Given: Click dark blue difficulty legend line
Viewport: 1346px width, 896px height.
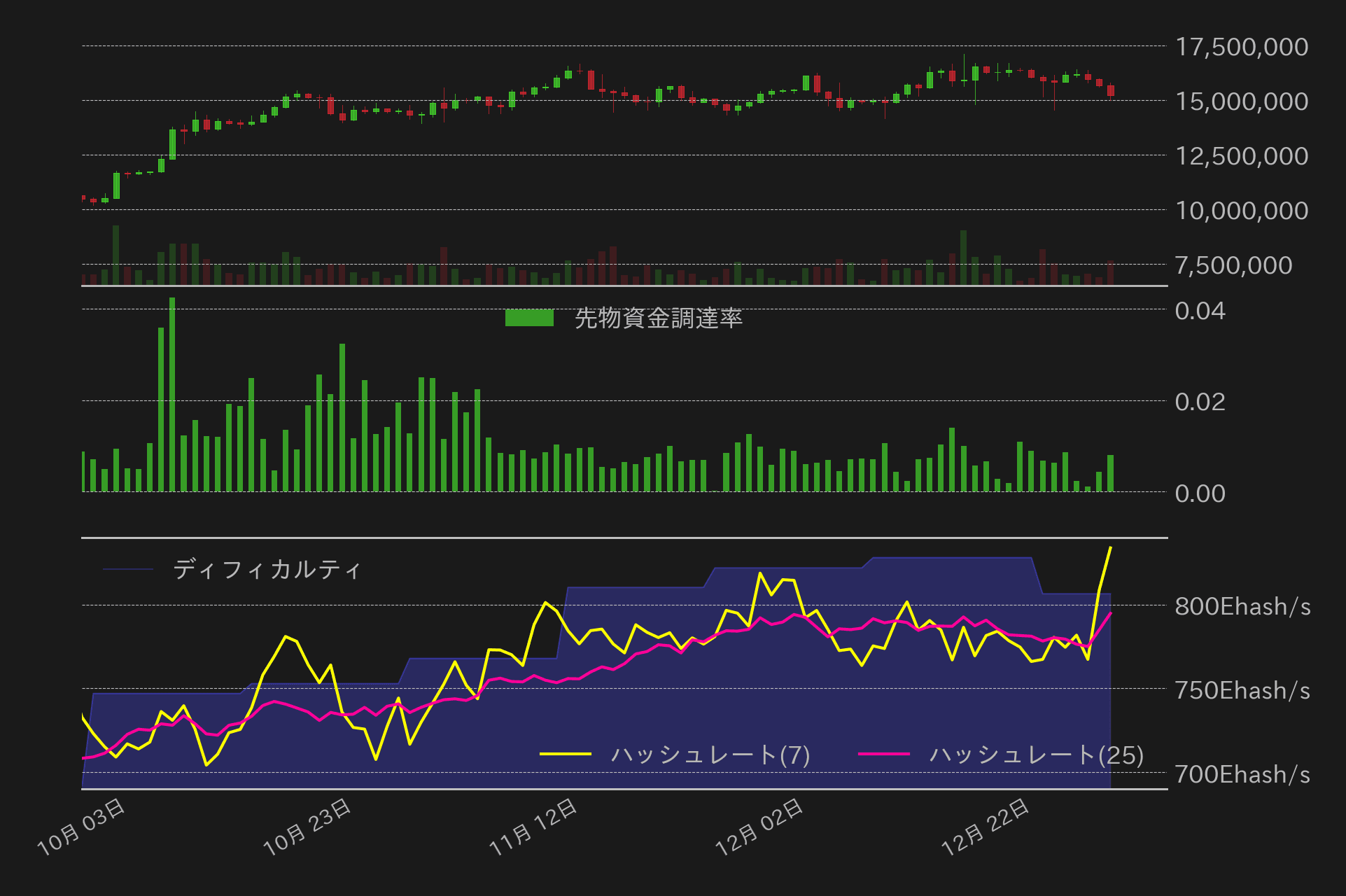Looking at the screenshot, I should 128,569.
